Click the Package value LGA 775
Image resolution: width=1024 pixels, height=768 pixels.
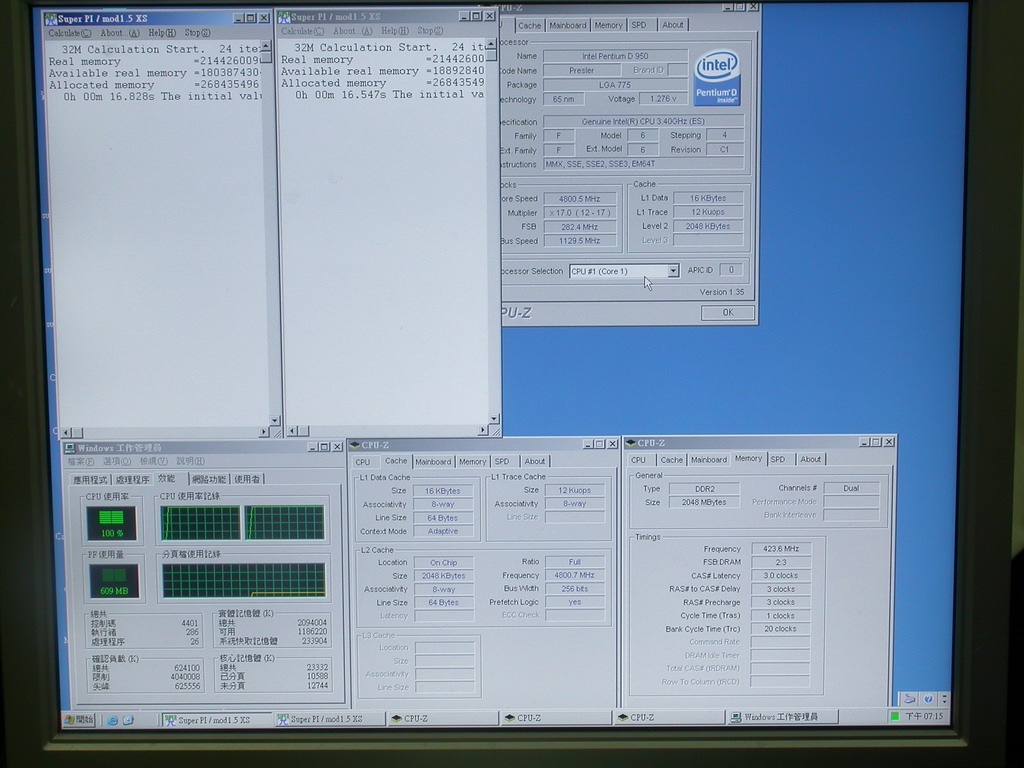click(615, 85)
